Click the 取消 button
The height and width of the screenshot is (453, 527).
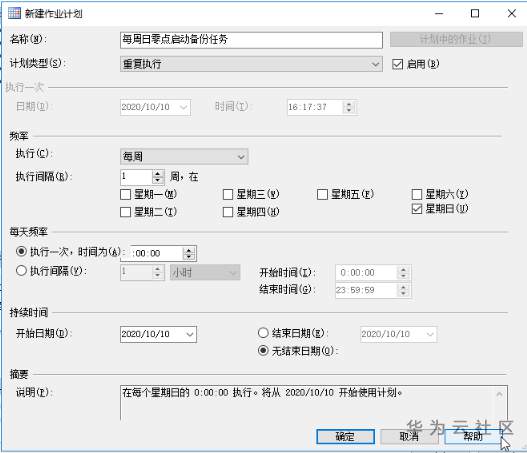[x=409, y=437]
